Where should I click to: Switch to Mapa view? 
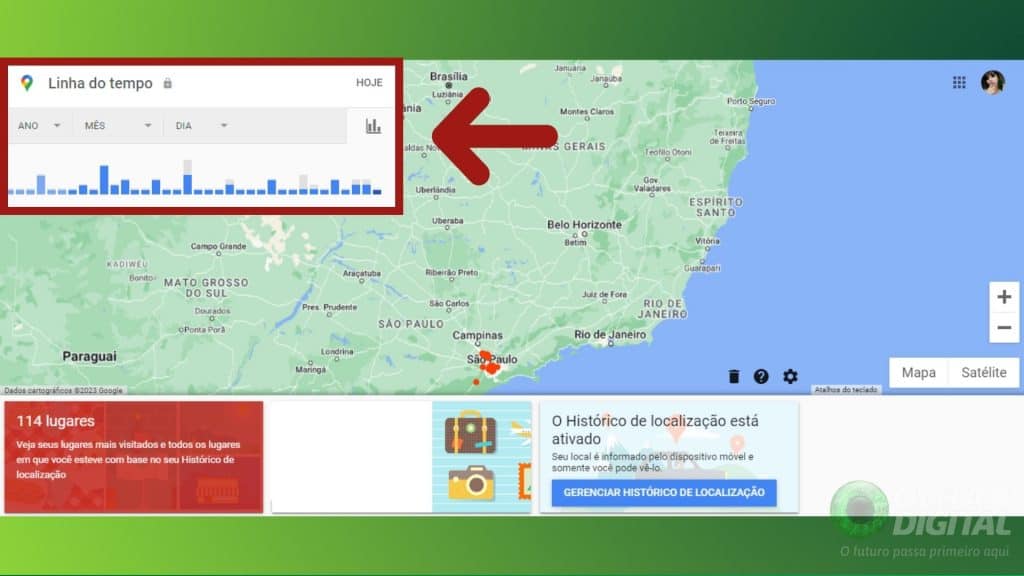(918, 372)
